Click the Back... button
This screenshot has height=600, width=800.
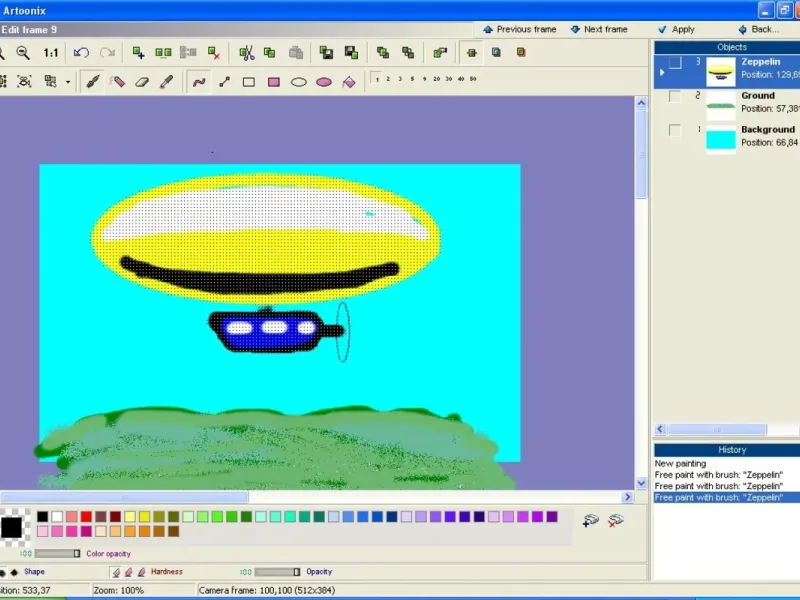759,30
